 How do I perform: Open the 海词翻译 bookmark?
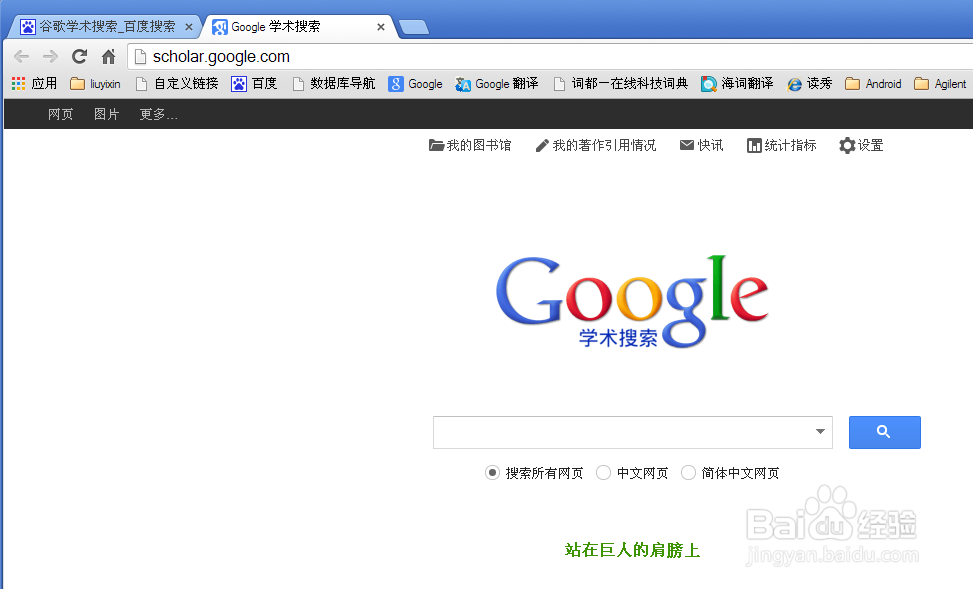point(737,84)
